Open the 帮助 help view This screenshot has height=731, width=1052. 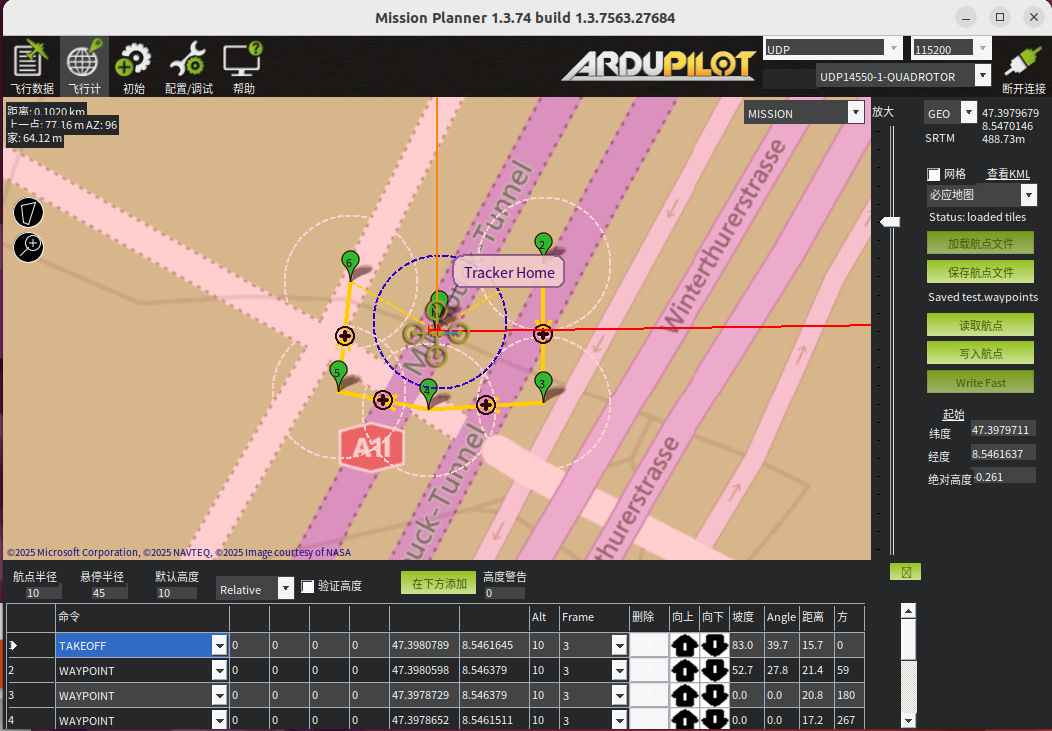[244, 66]
